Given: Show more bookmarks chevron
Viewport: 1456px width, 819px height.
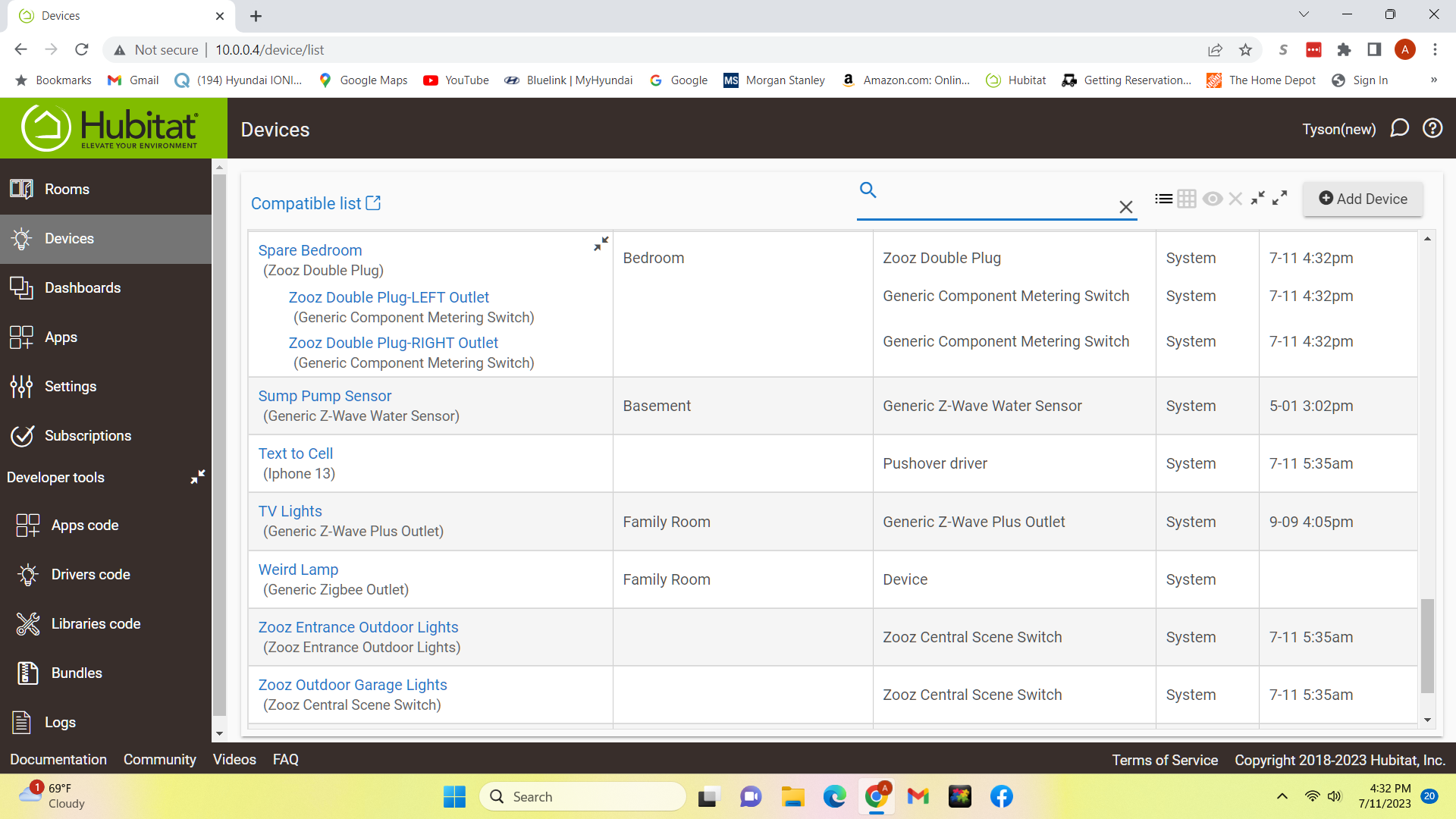Looking at the screenshot, I should (x=1433, y=80).
